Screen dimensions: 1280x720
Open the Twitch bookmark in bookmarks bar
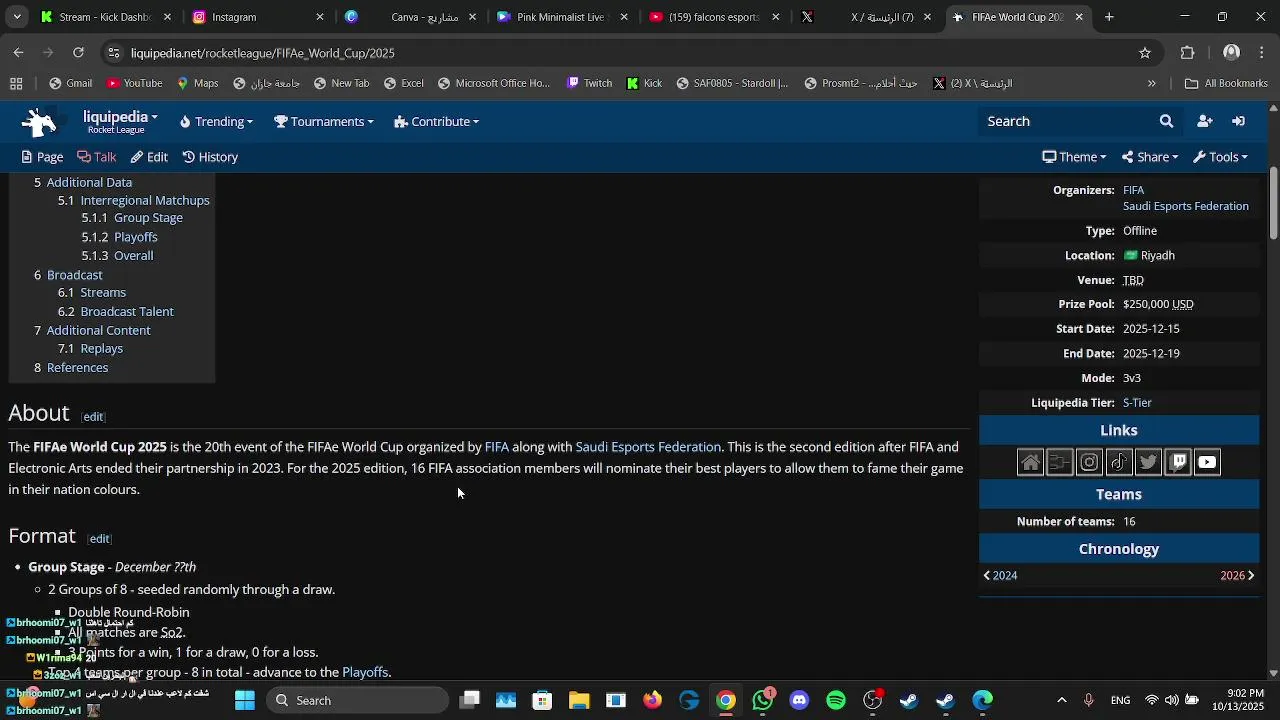[589, 84]
